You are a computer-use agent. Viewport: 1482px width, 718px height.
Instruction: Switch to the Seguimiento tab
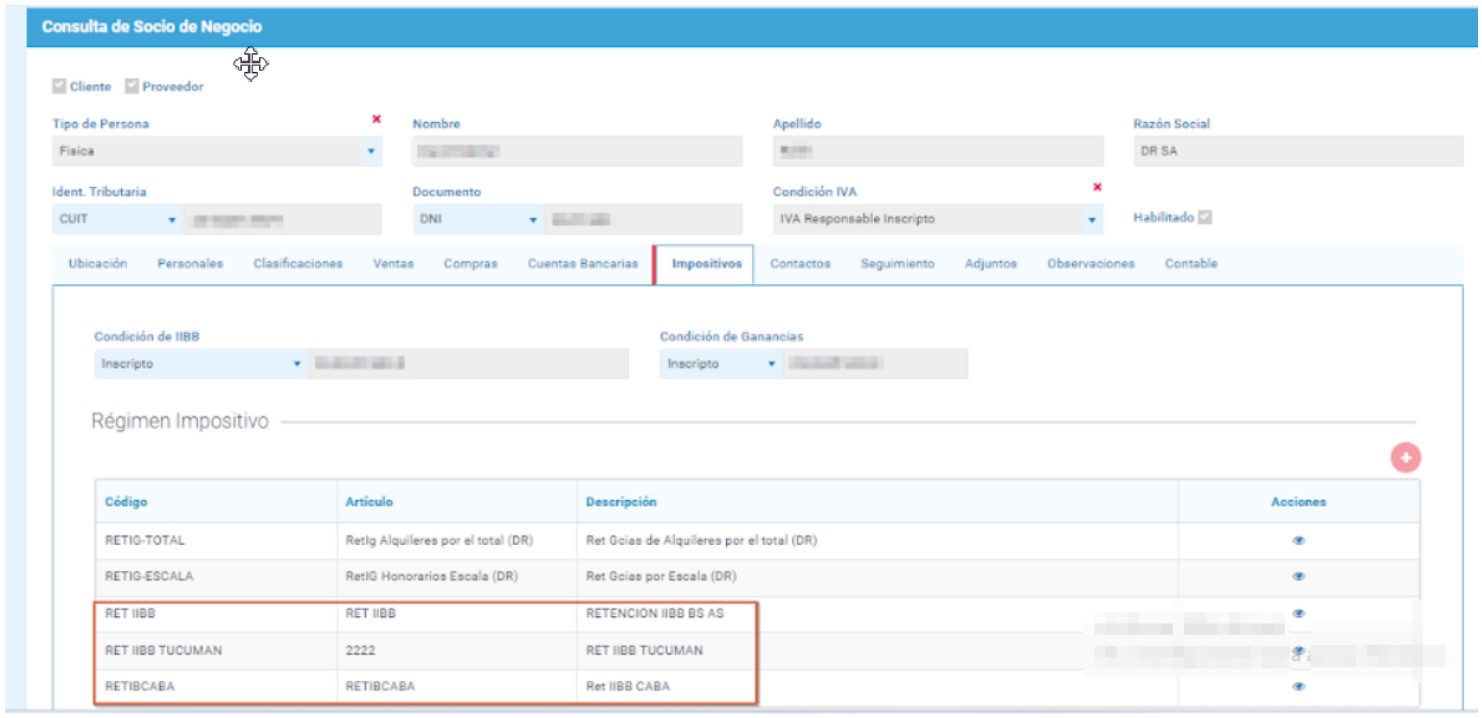click(x=898, y=264)
